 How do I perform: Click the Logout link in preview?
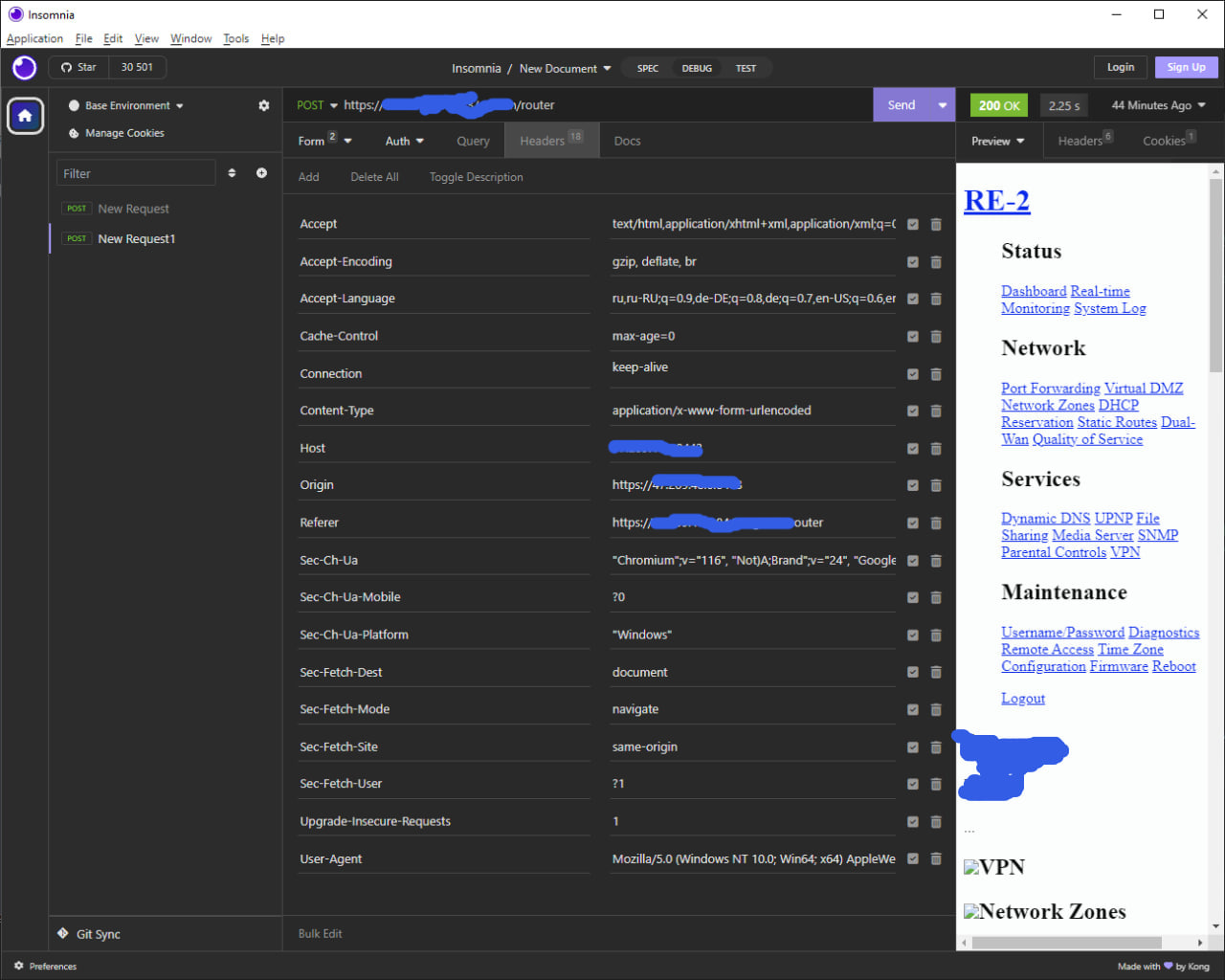pos(1023,699)
